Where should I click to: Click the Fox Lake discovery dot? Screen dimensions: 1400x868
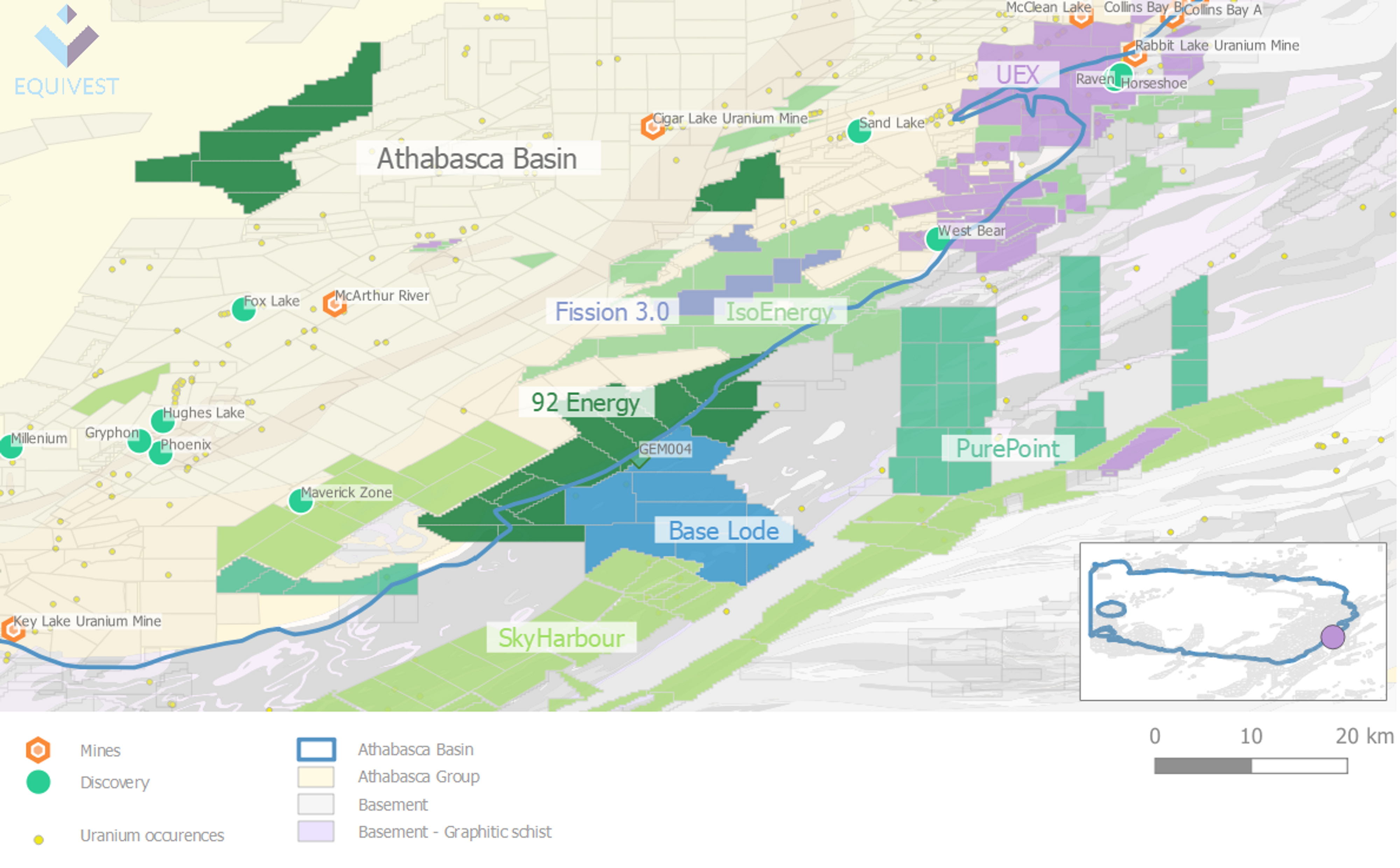click(x=244, y=309)
